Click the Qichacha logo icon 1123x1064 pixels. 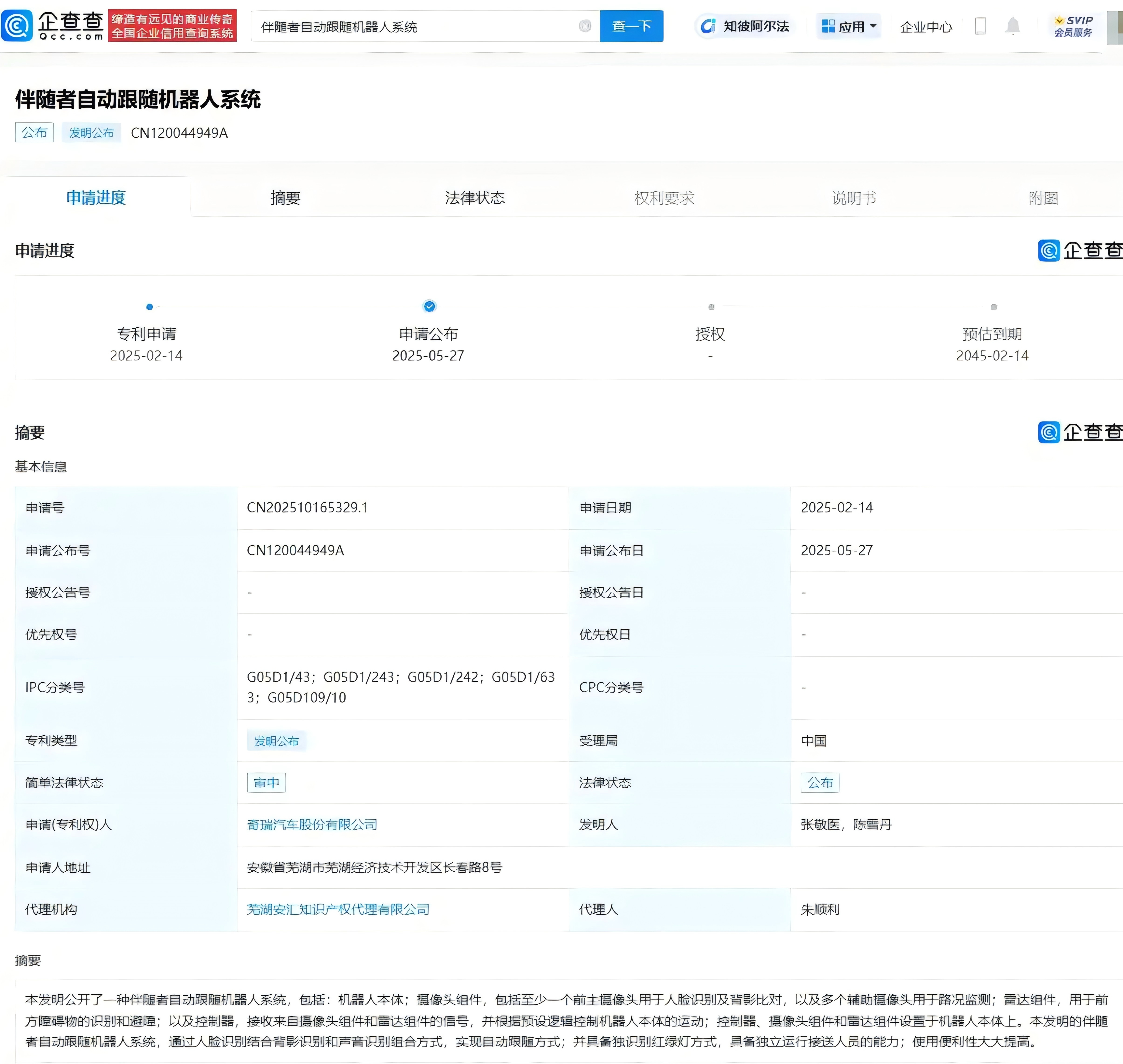tap(17, 26)
